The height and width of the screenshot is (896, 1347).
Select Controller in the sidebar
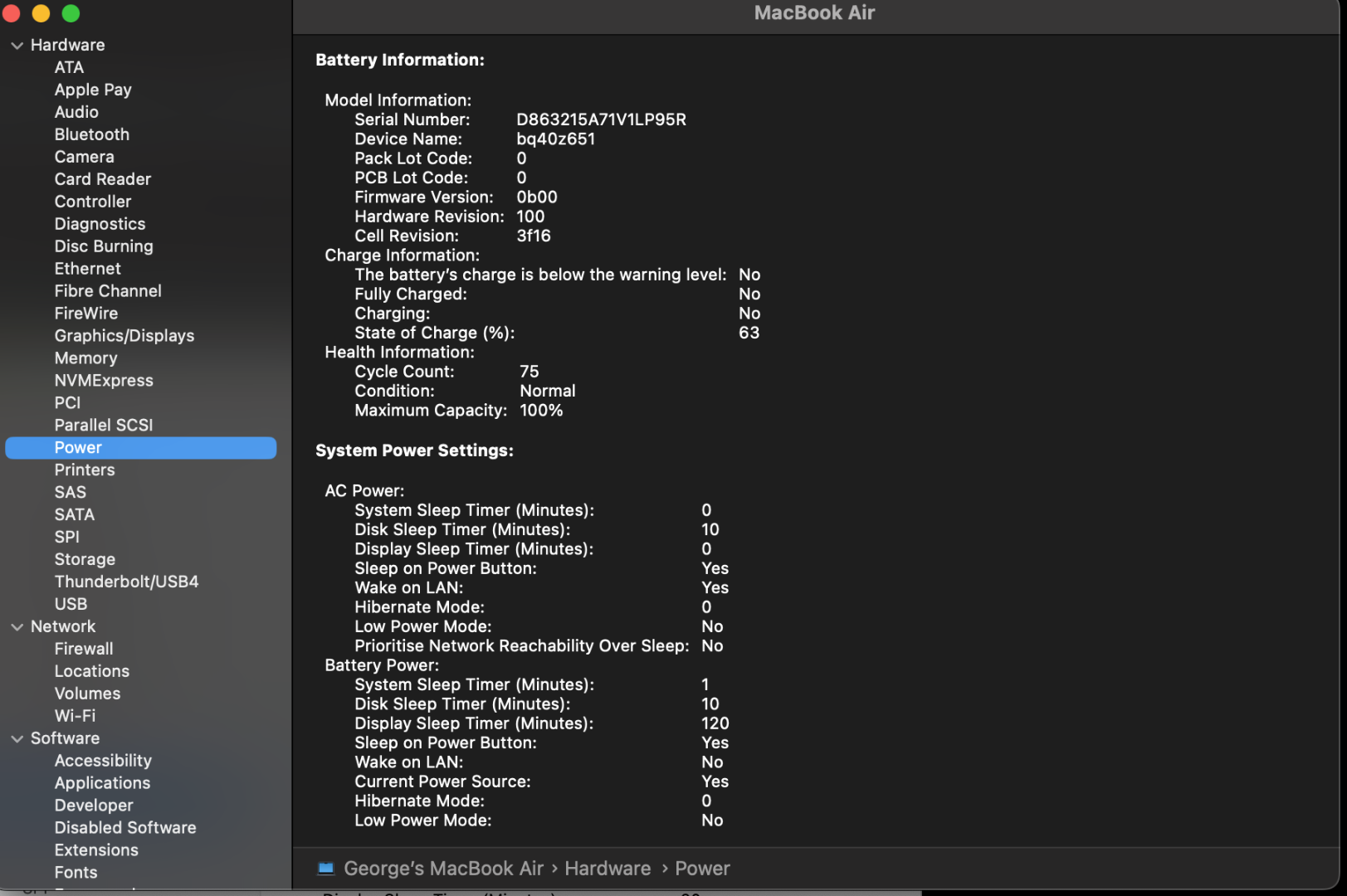coord(93,202)
